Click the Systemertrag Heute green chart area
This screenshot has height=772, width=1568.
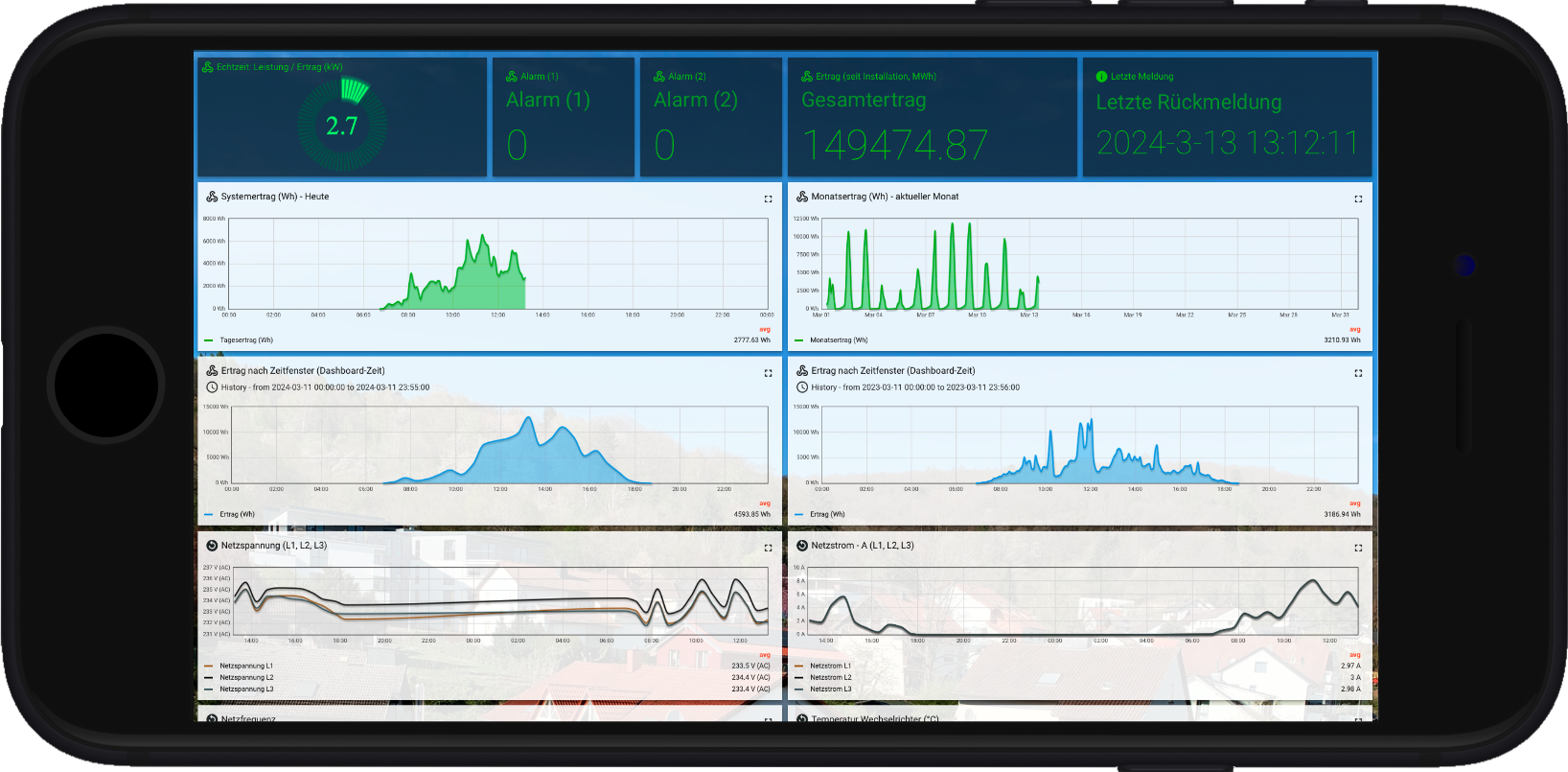click(x=498, y=264)
